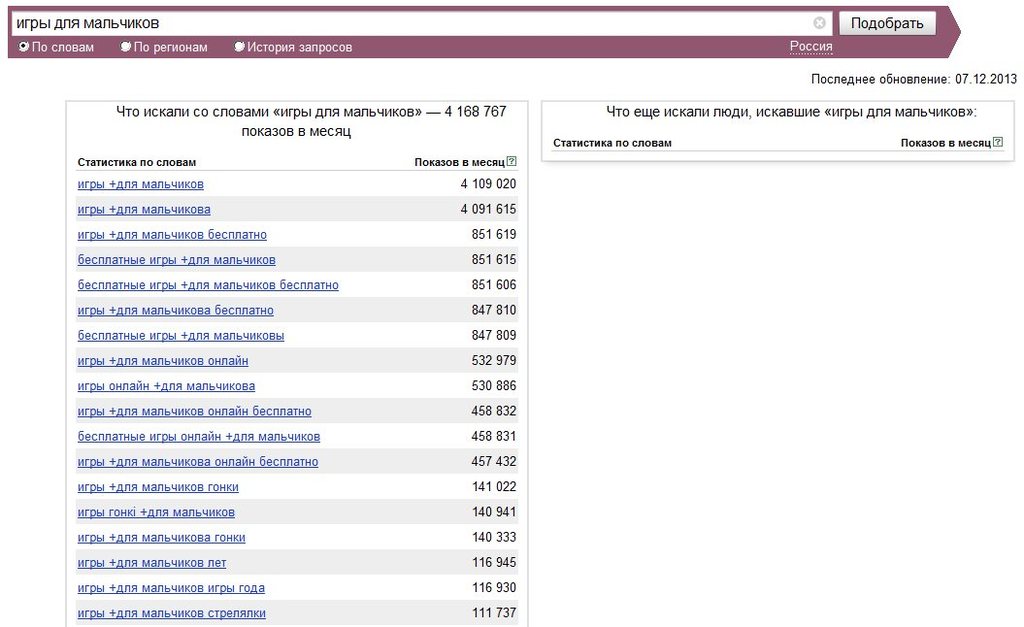Click left table header 'Статистика по словам'
1024x627 pixels.
pos(136,162)
